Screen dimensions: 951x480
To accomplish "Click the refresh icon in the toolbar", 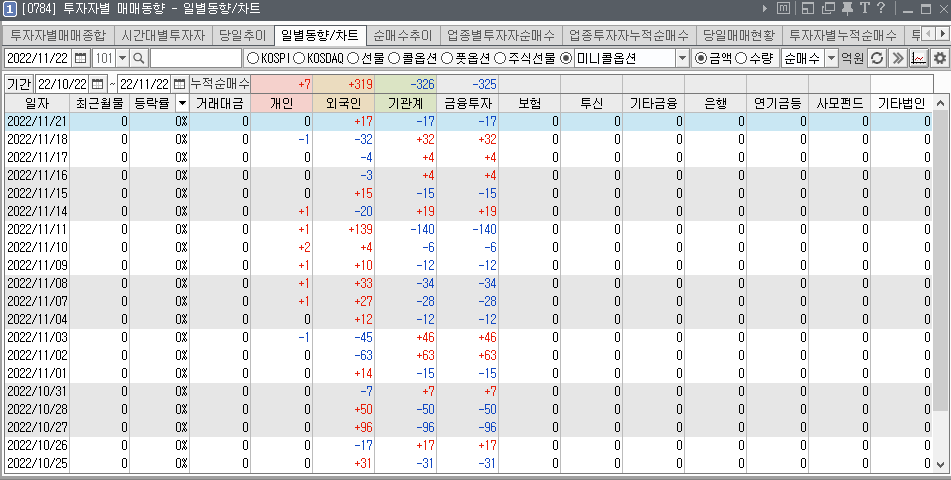I will coord(876,58).
